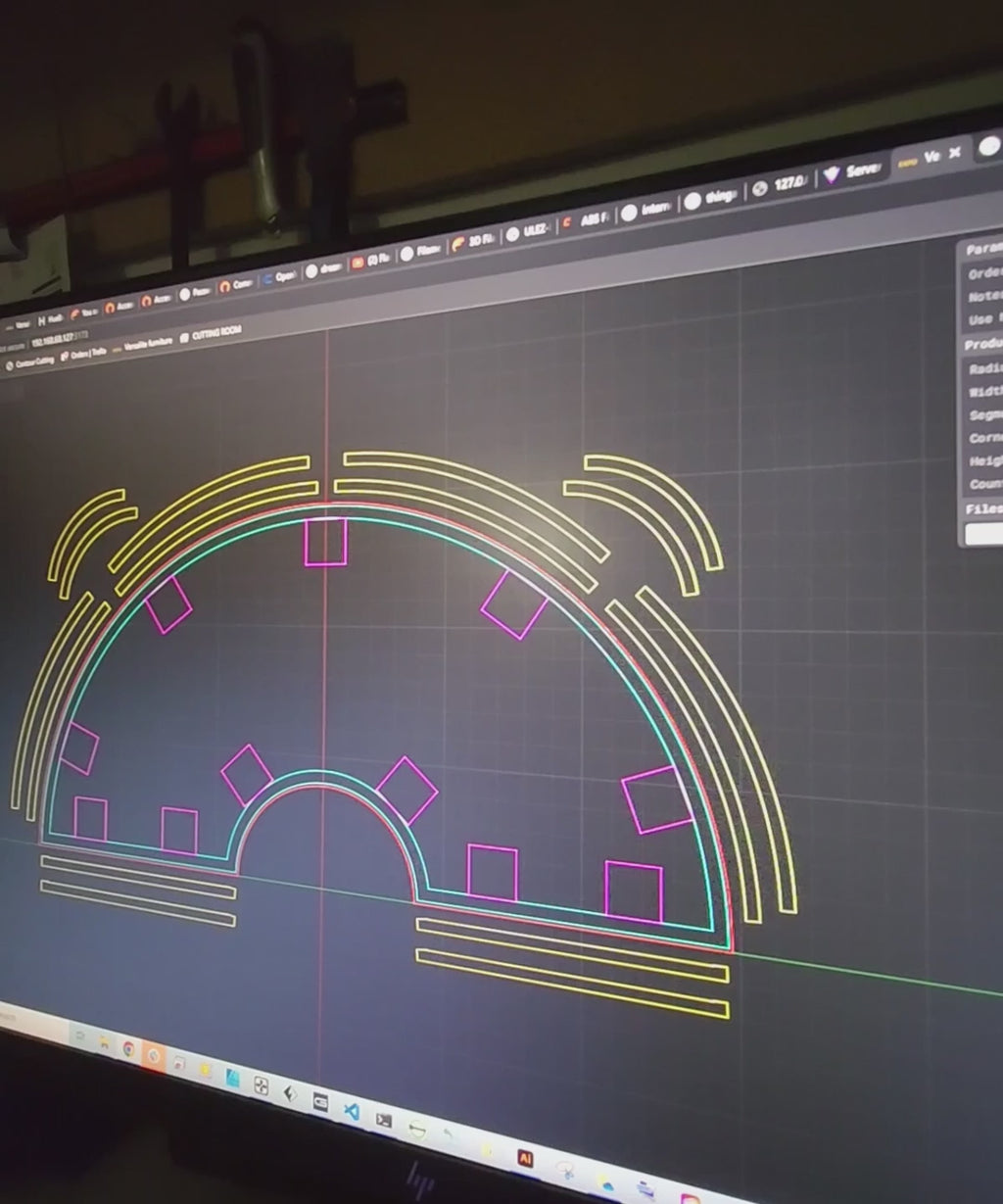1003x1204 pixels.
Task: Collapse the Product section header
Action: (982, 344)
